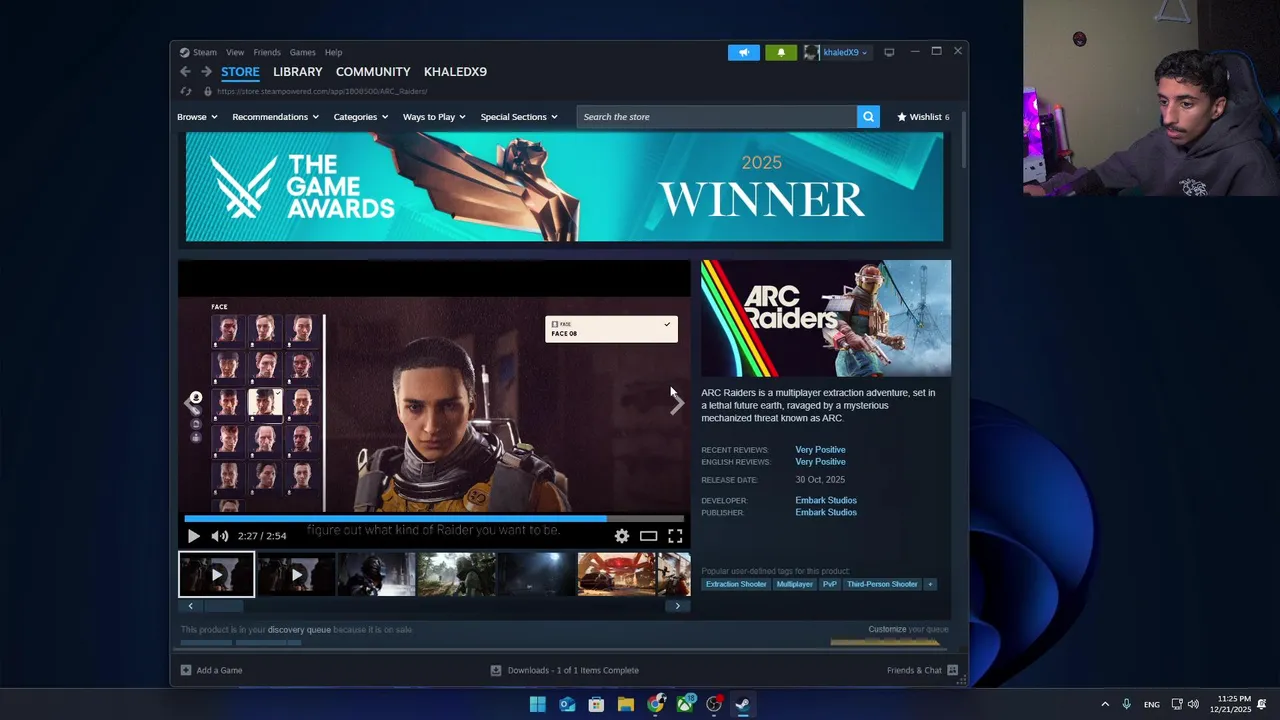Click the Downloads icon in bottom bar
The width and height of the screenshot is (1280, 720).
coord(496,670)
